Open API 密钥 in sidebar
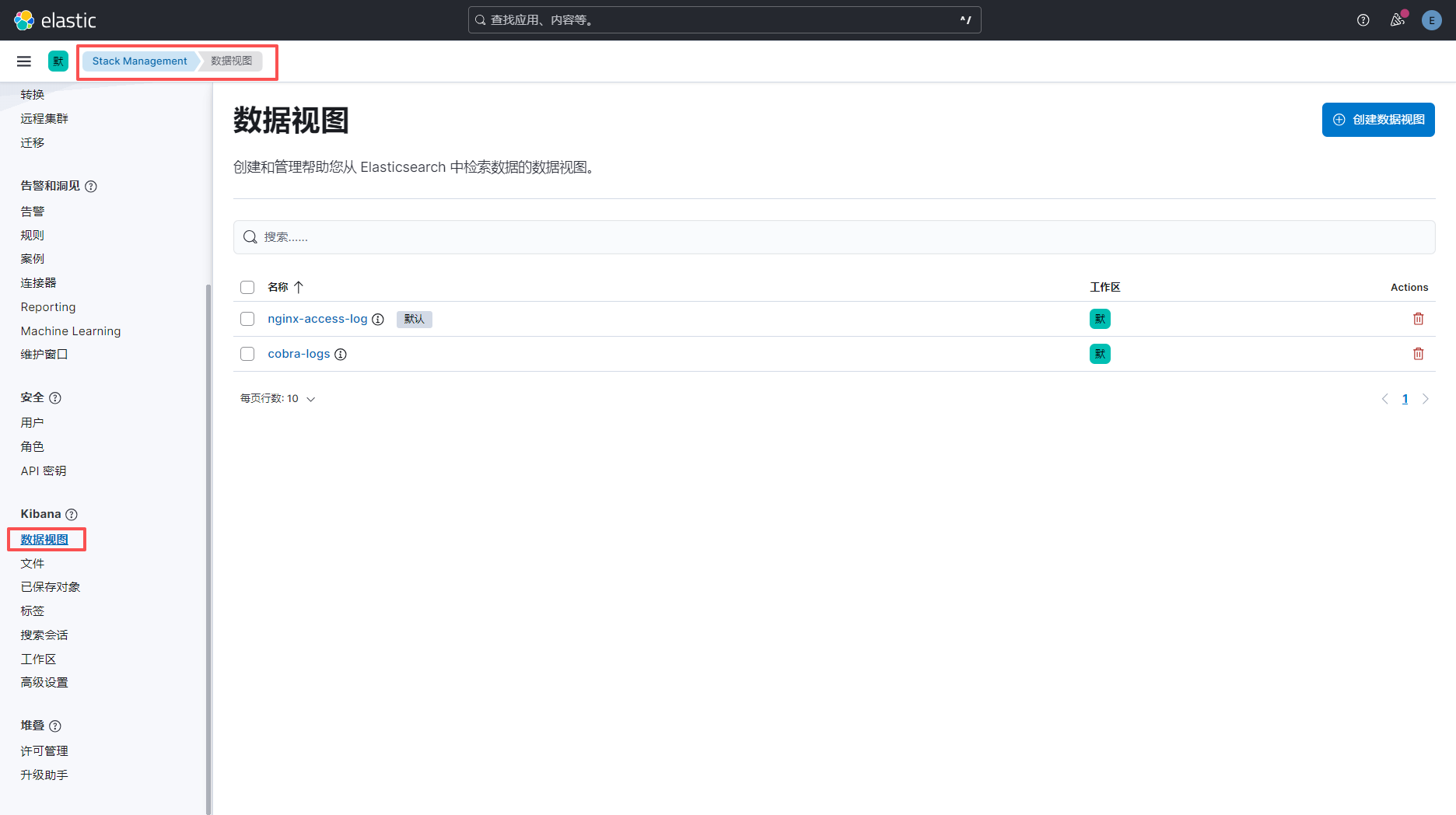1456x815 pixels. coord(44,471)
